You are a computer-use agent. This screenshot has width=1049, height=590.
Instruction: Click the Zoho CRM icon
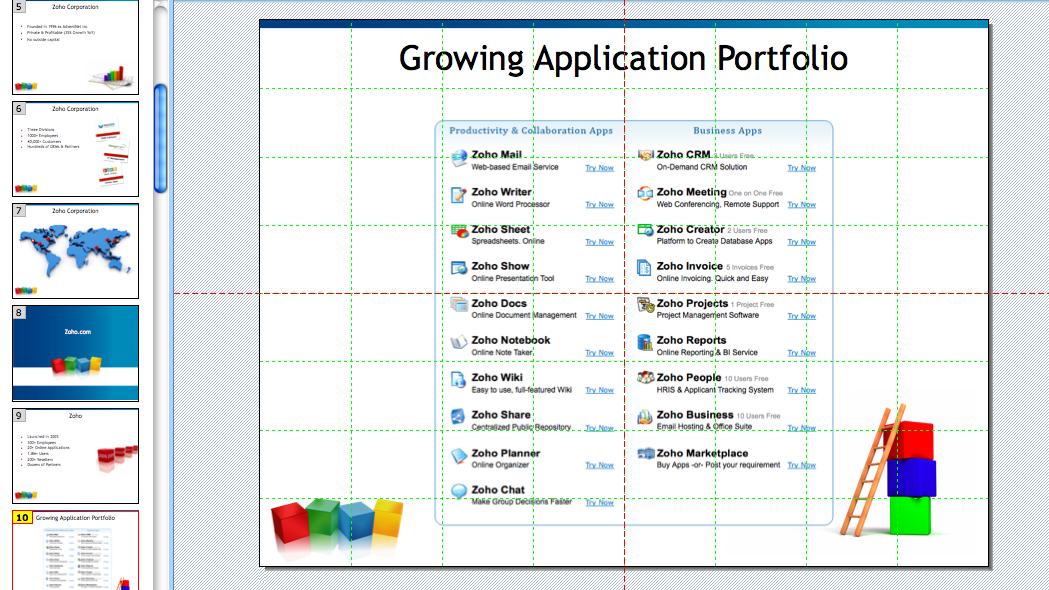point(646,156)
